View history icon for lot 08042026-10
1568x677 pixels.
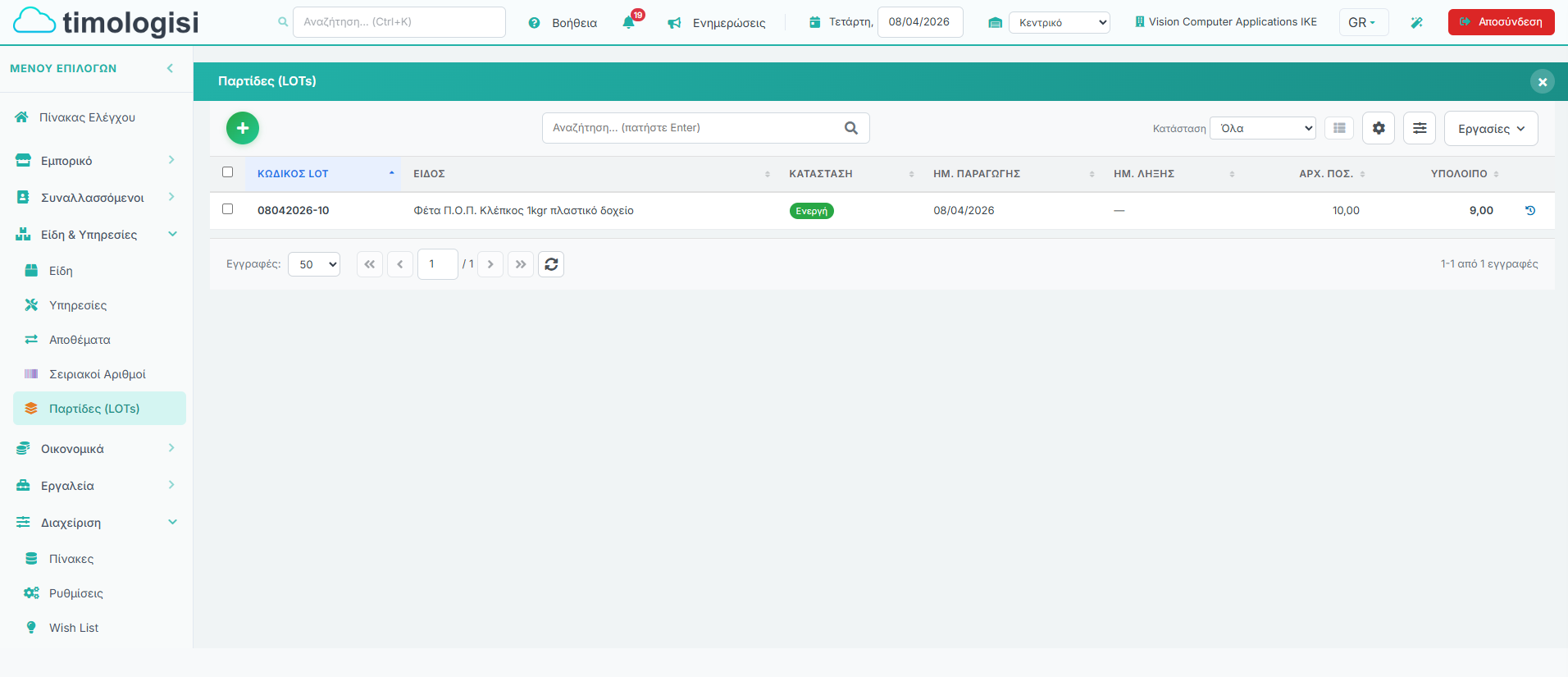pos(1530,210)
